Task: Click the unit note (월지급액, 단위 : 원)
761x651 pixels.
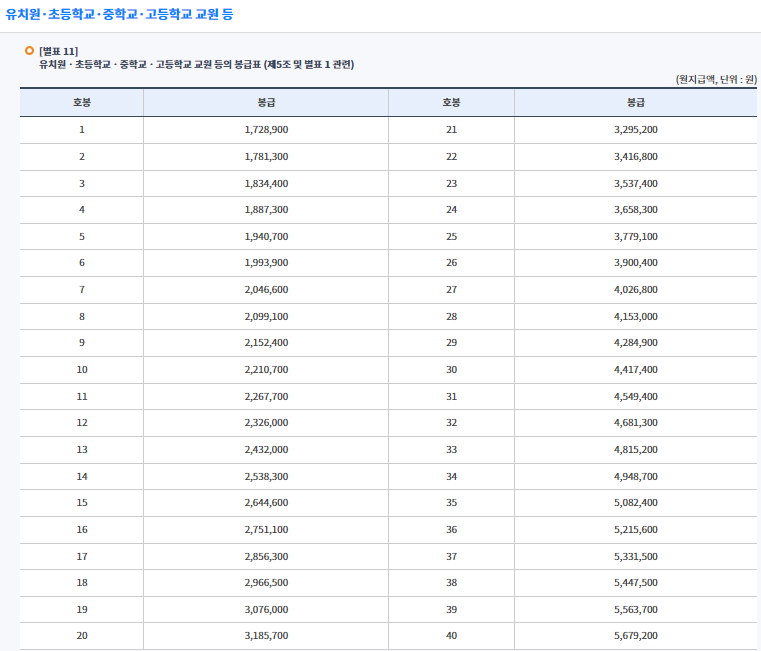Action: [716, 79]
